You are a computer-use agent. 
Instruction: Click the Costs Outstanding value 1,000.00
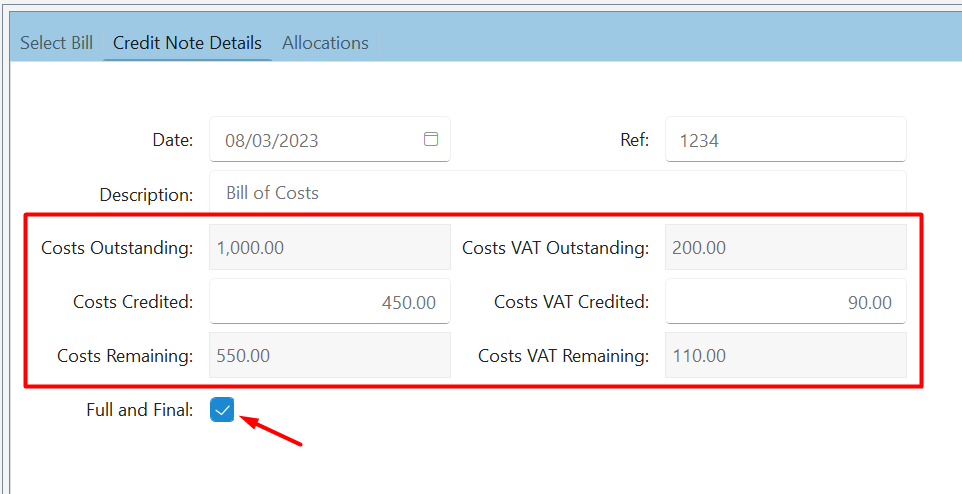pyautogui.click(x=330, y=247)
